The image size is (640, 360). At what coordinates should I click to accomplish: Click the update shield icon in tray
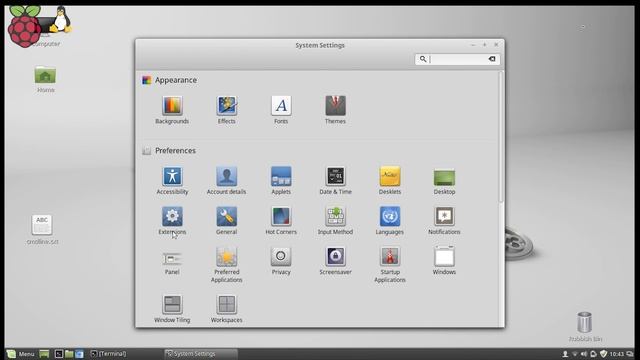coord(603,354)
